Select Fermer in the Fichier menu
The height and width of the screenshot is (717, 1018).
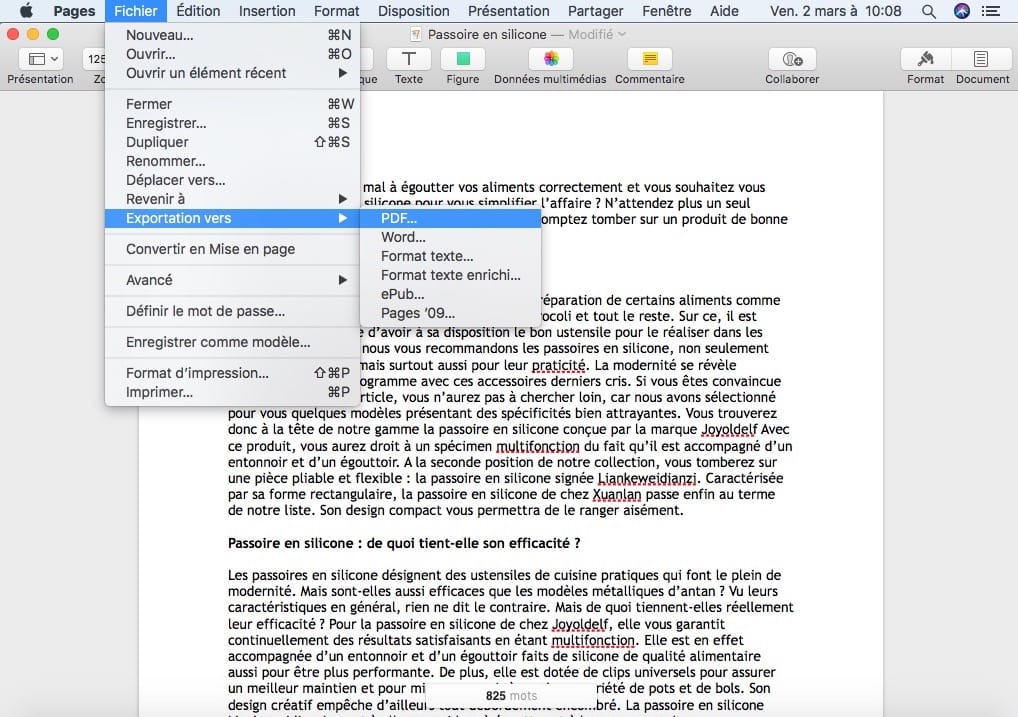click(x=232, y=104)
